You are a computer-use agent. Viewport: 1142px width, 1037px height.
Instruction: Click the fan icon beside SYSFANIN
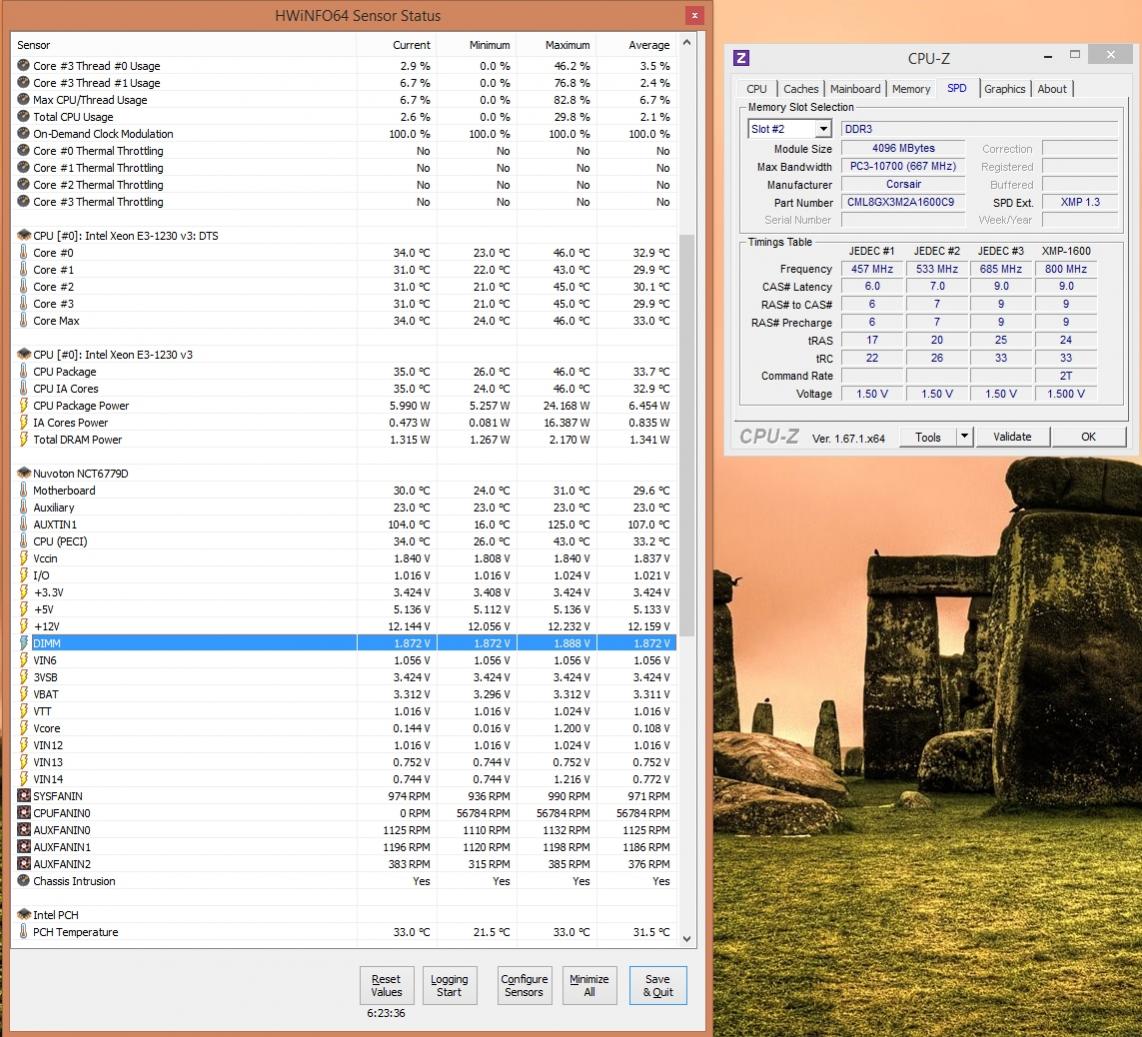(x=23, y=796)
